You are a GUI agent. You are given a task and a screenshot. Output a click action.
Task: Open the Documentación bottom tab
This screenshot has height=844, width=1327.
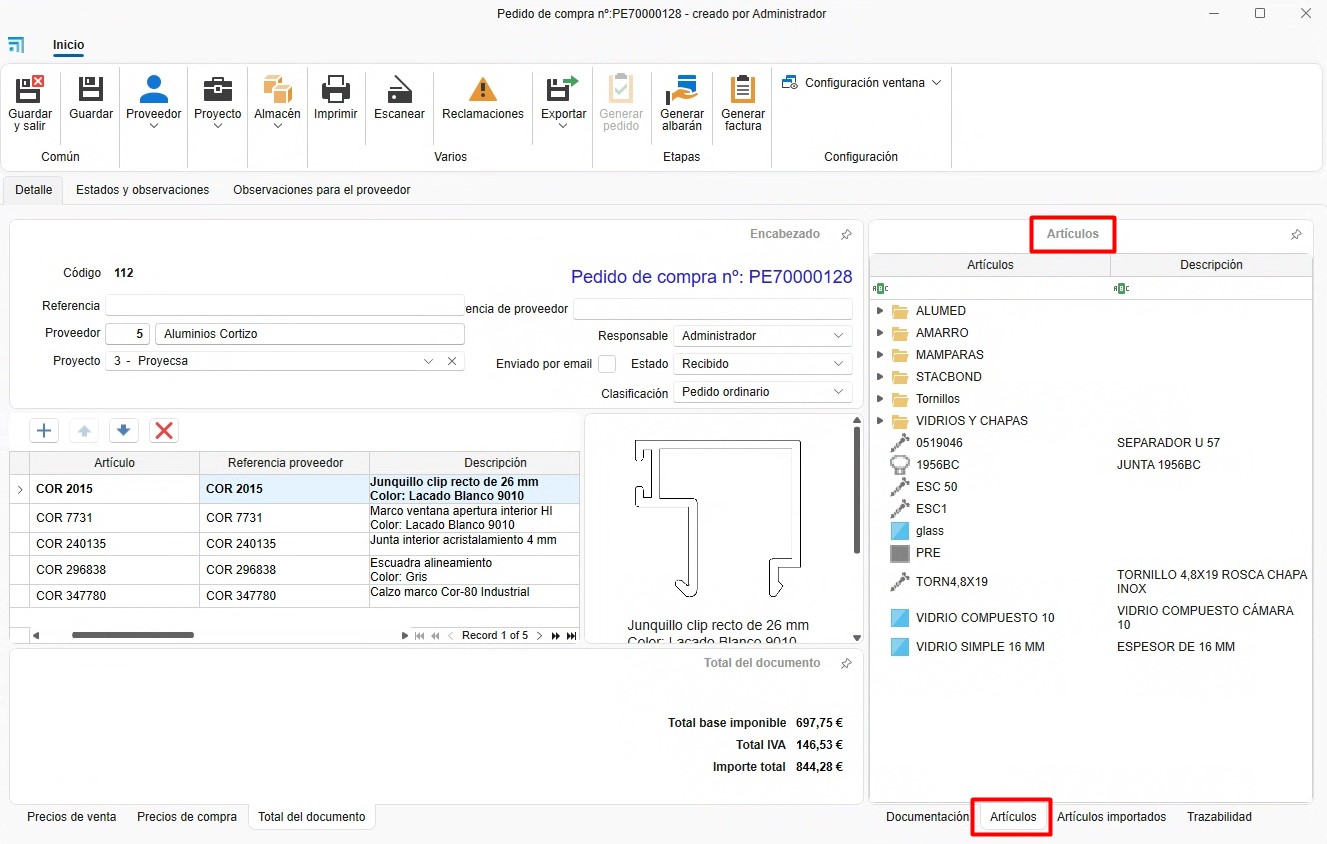(928, 817)
